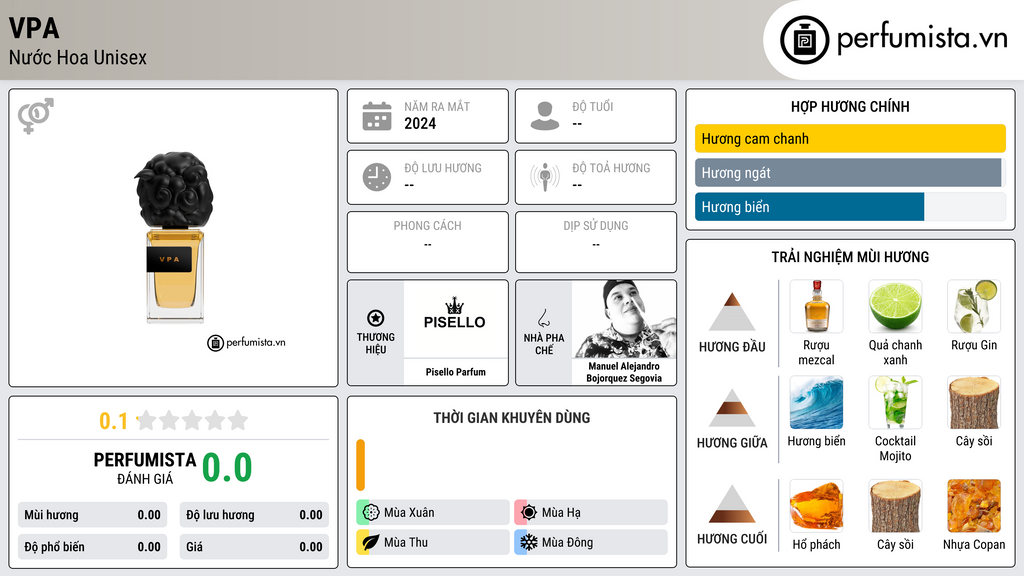The height and width of the screenshot is (576, 1024).
Task: Click the VPA perfume bottle image
Action: 174,237
